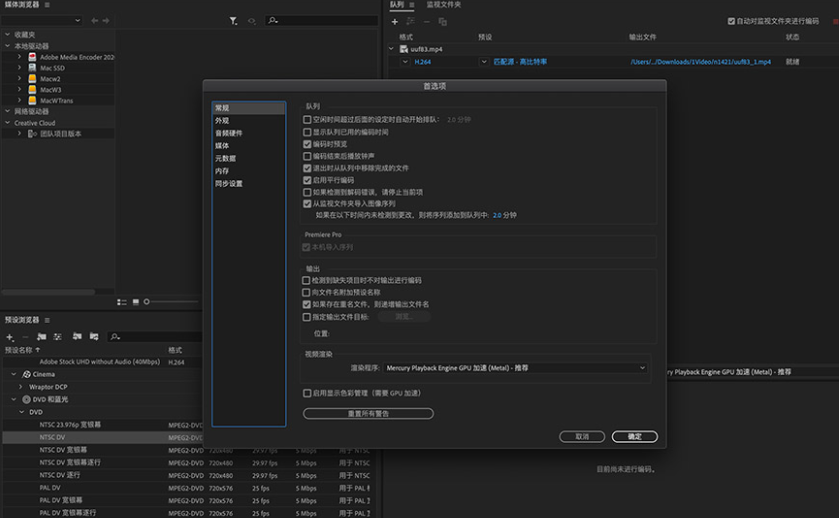This screenshot has width=839, height=518.
Task: Collapse the Creative Cloud section
Action: (x=7, y=123)
